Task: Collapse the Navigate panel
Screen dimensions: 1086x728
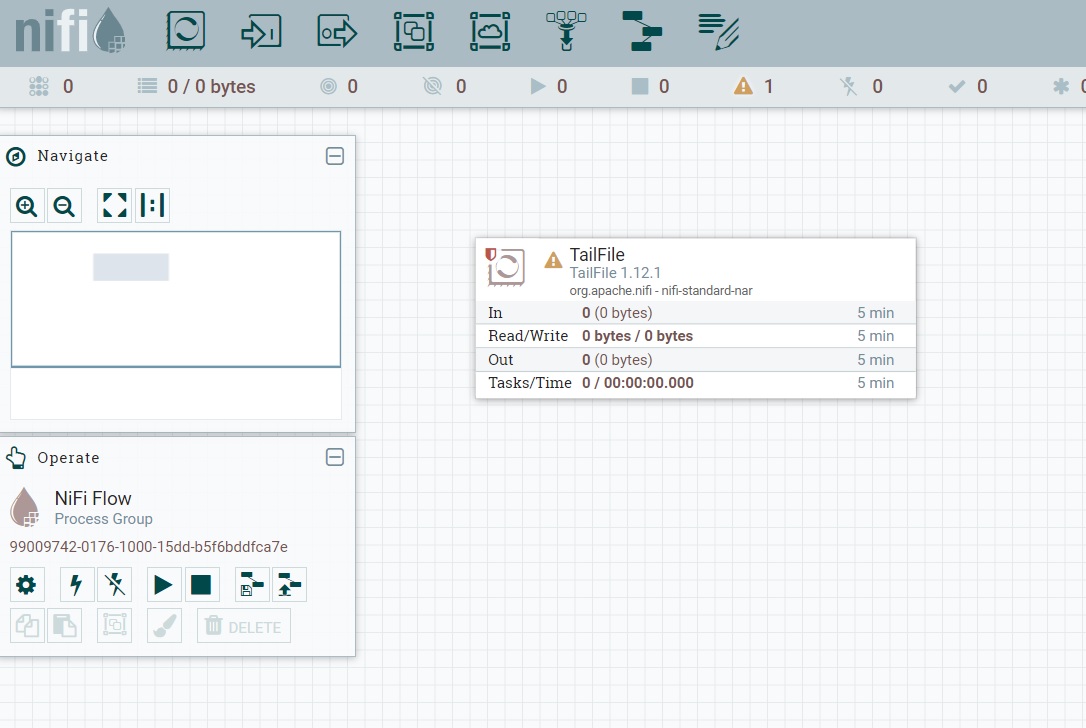Action: tap(335, 156)
